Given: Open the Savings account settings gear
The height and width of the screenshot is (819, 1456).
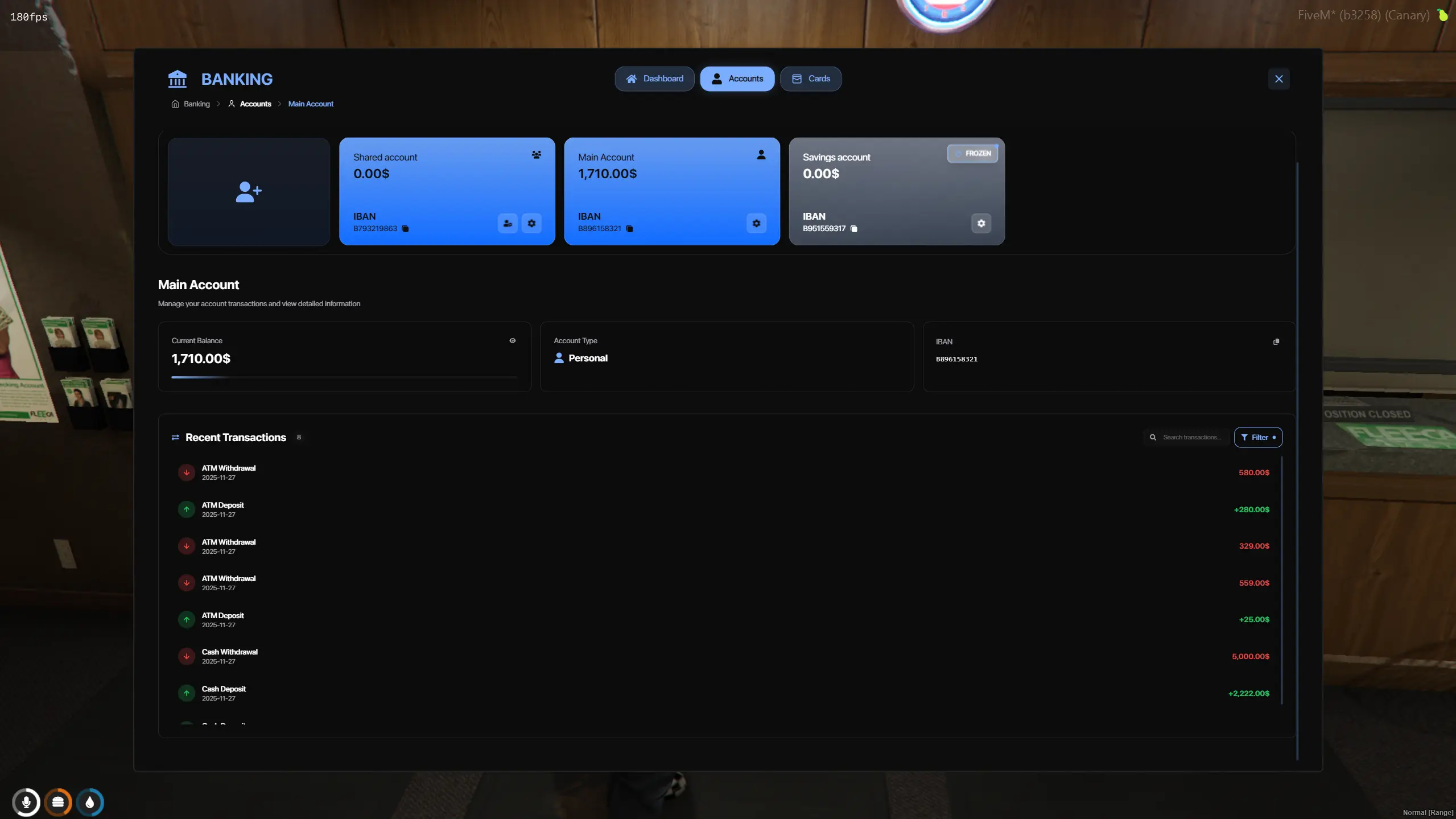Looking at the screenshot, I should (x=980, y=223).
